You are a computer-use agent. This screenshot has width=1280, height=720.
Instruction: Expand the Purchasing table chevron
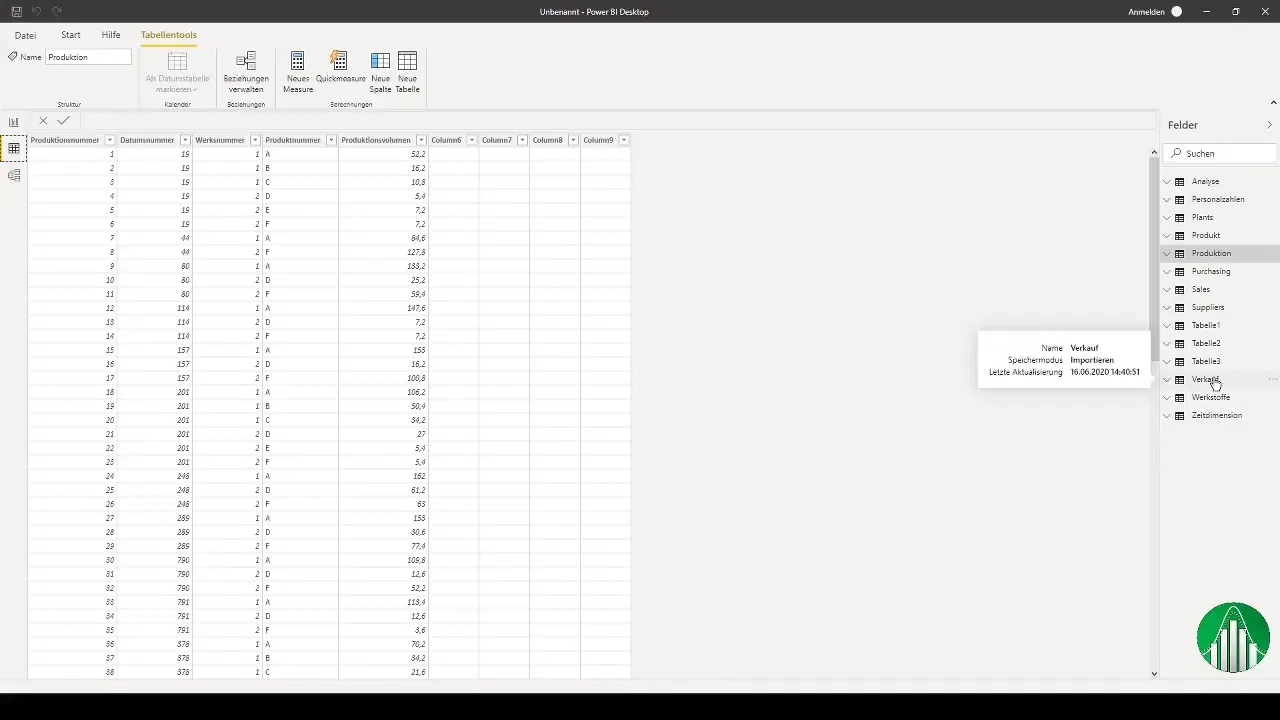point(1166,272)
